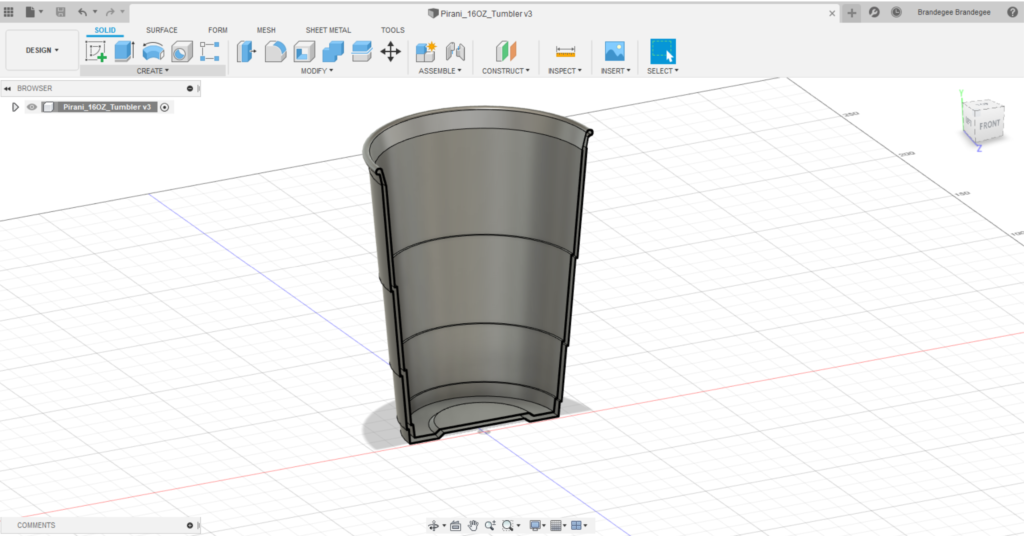Activate the Zoom magnifier tool
The height and width of the screenshot is (536, 1024).
click(x=490, y=526)
